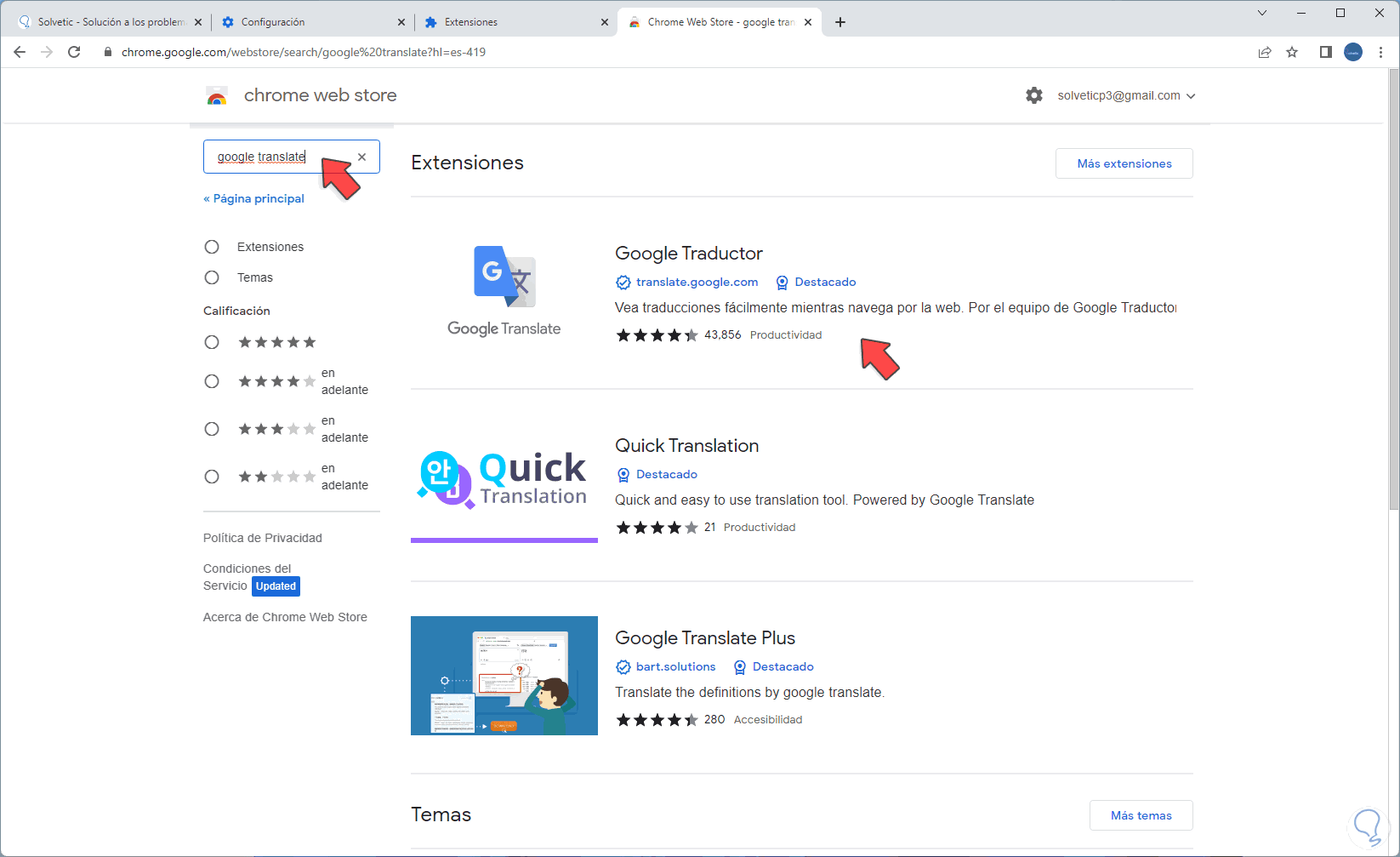Filter by five-star rating
Viewport: 1400px width, 857px height.
pyautogui.click(x=212, y=342)
